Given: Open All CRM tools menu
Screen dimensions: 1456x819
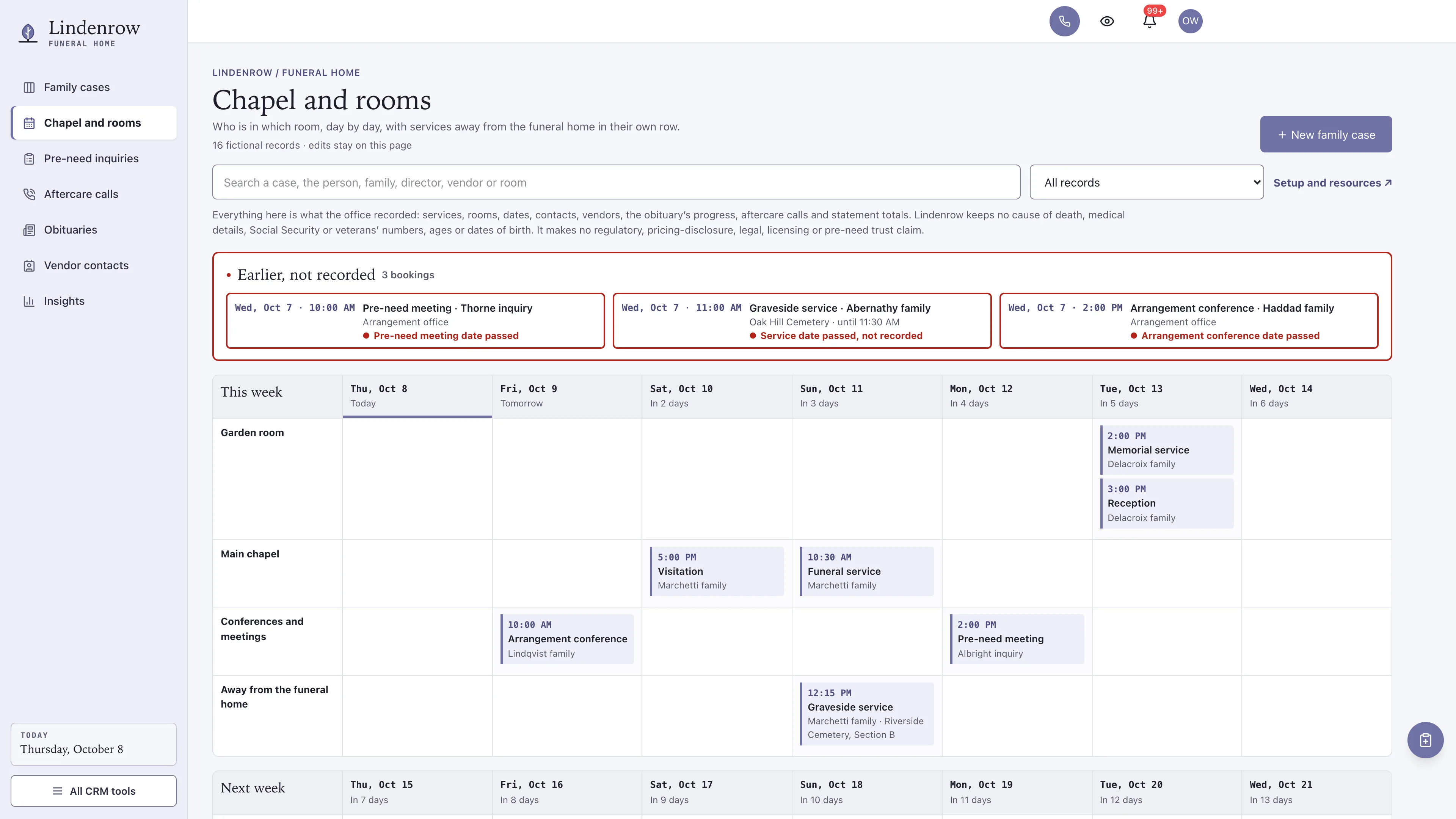Looking at the screenshot, I should 94,791.
